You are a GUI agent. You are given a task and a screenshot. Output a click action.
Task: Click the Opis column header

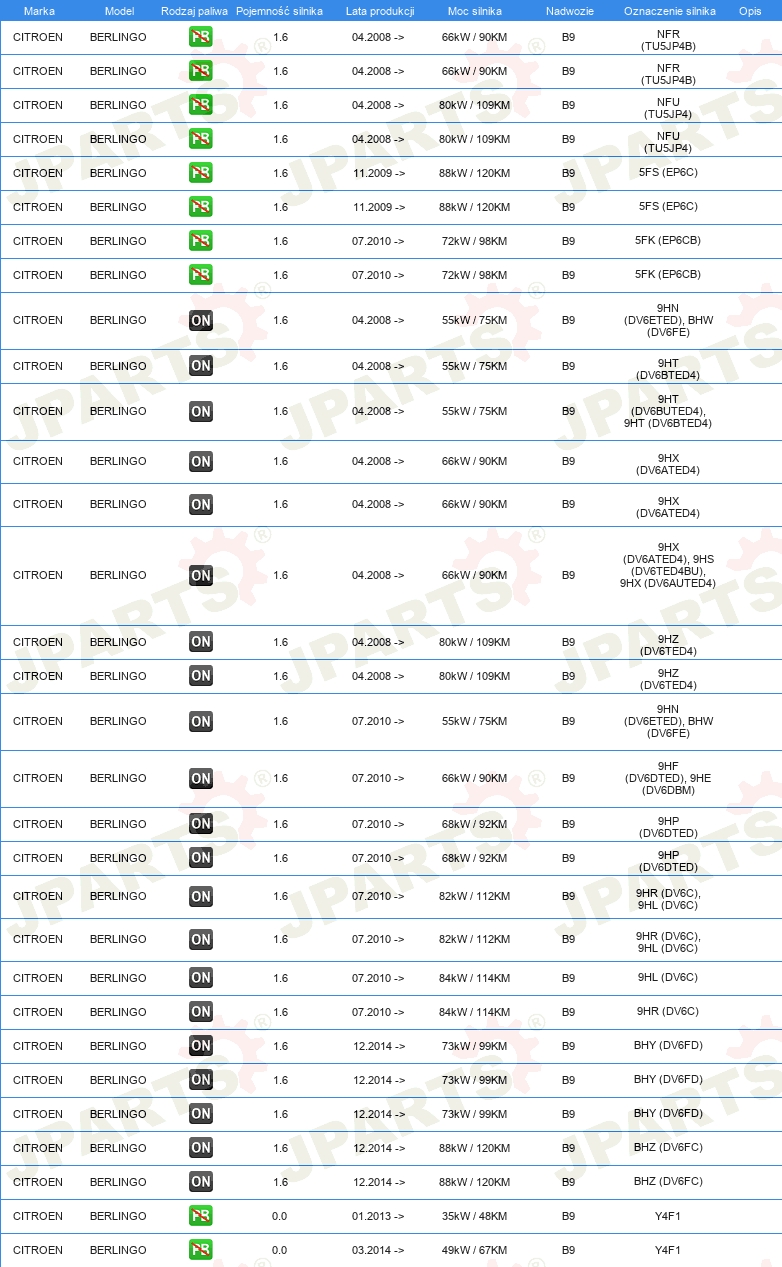pos(750,11)
